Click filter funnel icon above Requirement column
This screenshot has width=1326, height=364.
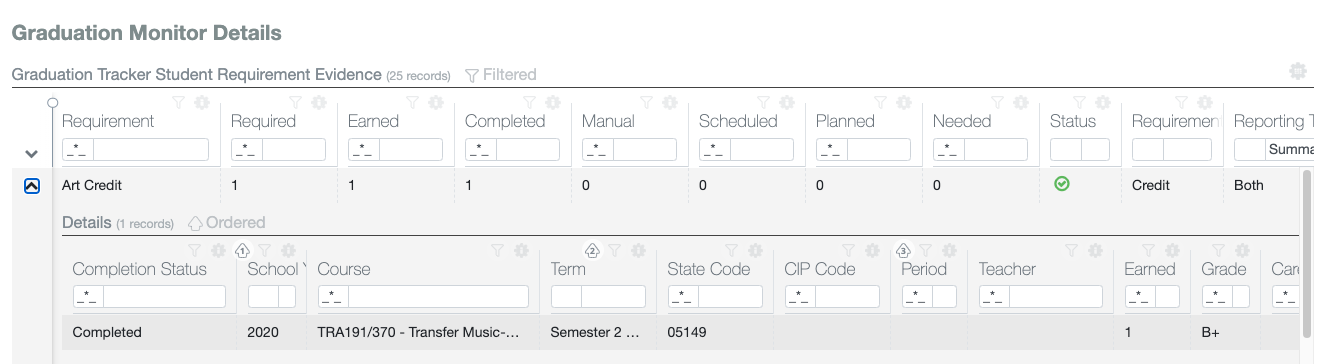178,102
